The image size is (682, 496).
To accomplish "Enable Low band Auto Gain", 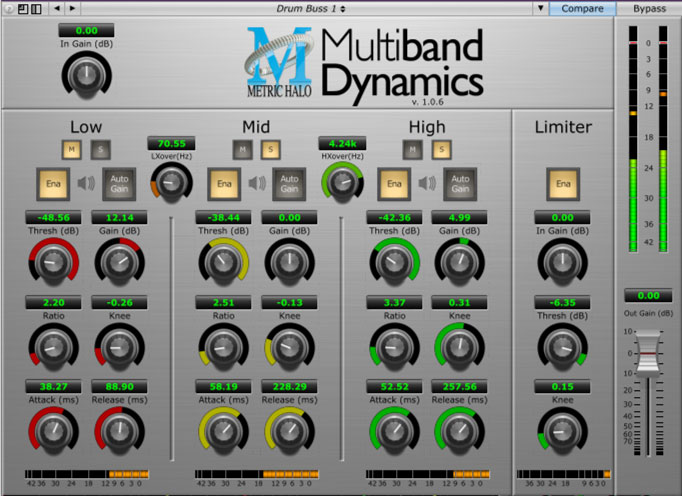I will coord(119,184).
